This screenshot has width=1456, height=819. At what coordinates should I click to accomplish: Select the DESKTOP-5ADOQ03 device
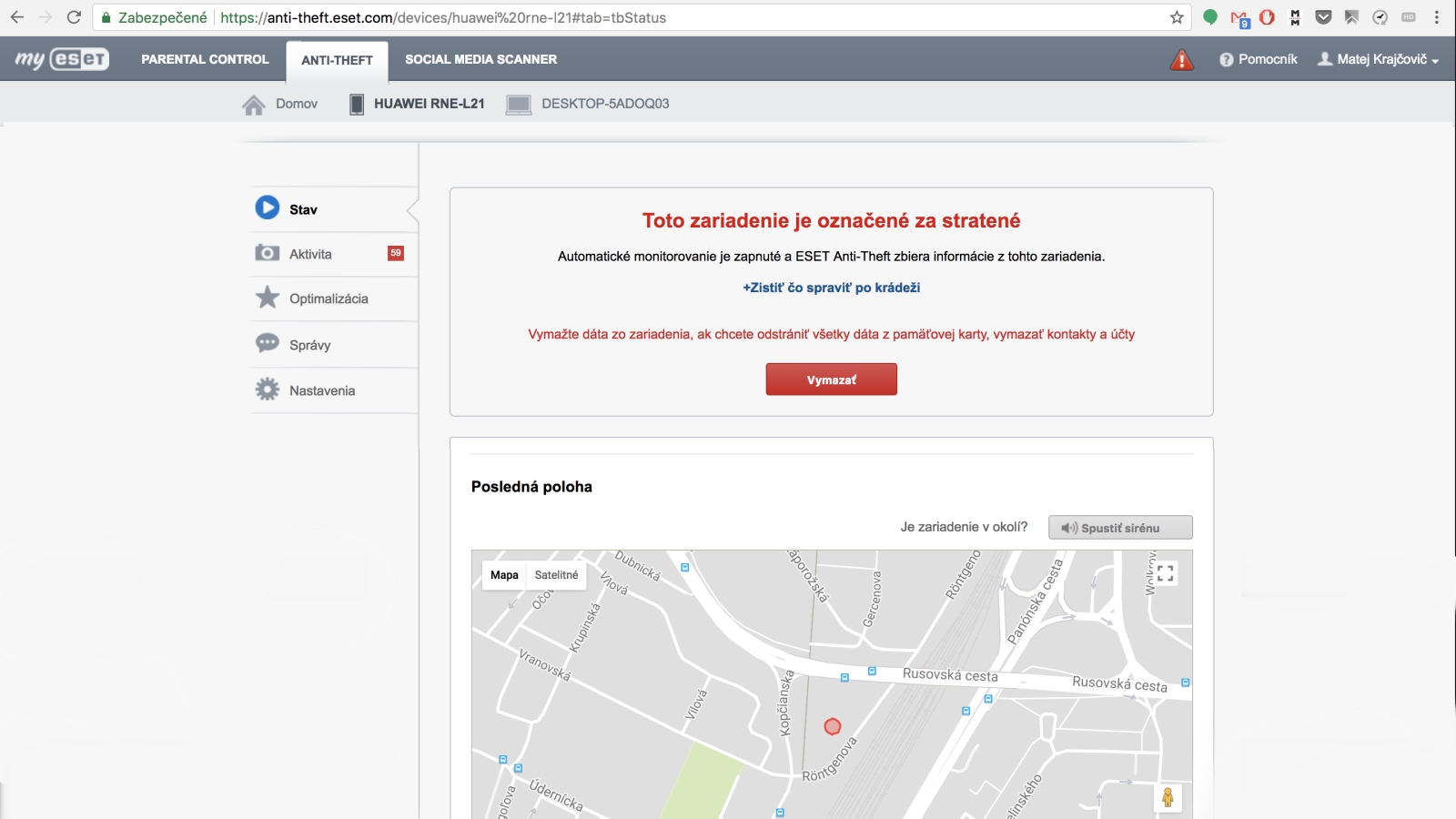tap(588, 104)
